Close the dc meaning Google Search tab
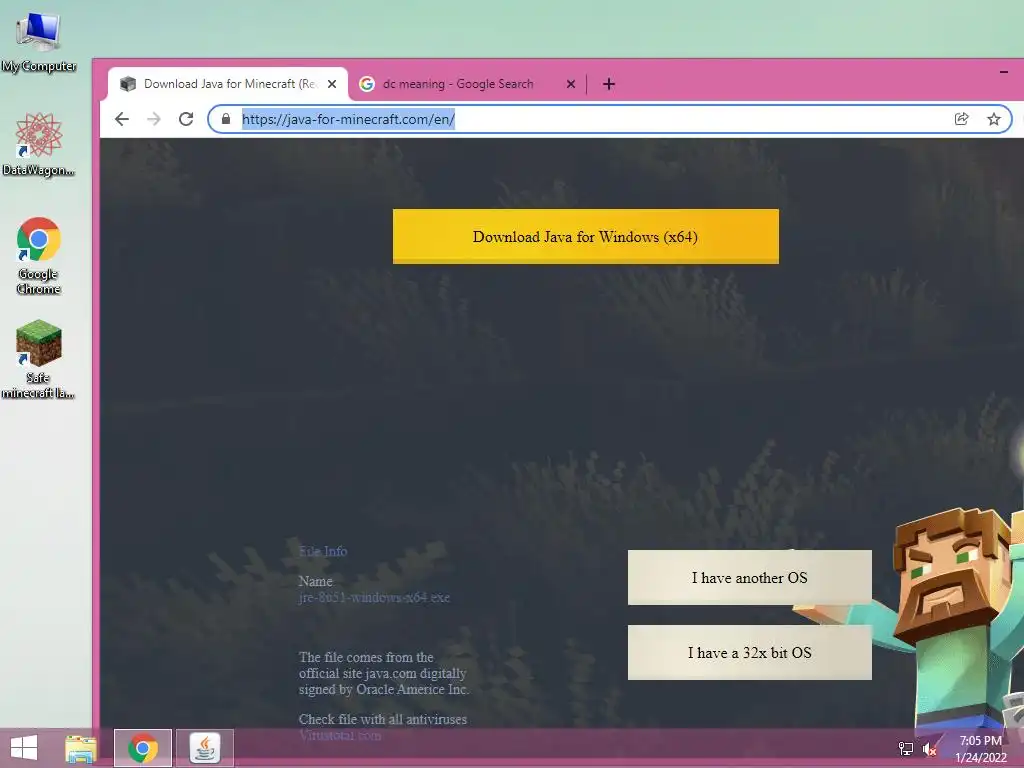The height and width of the screenshot is (768, 1024). 571,84
